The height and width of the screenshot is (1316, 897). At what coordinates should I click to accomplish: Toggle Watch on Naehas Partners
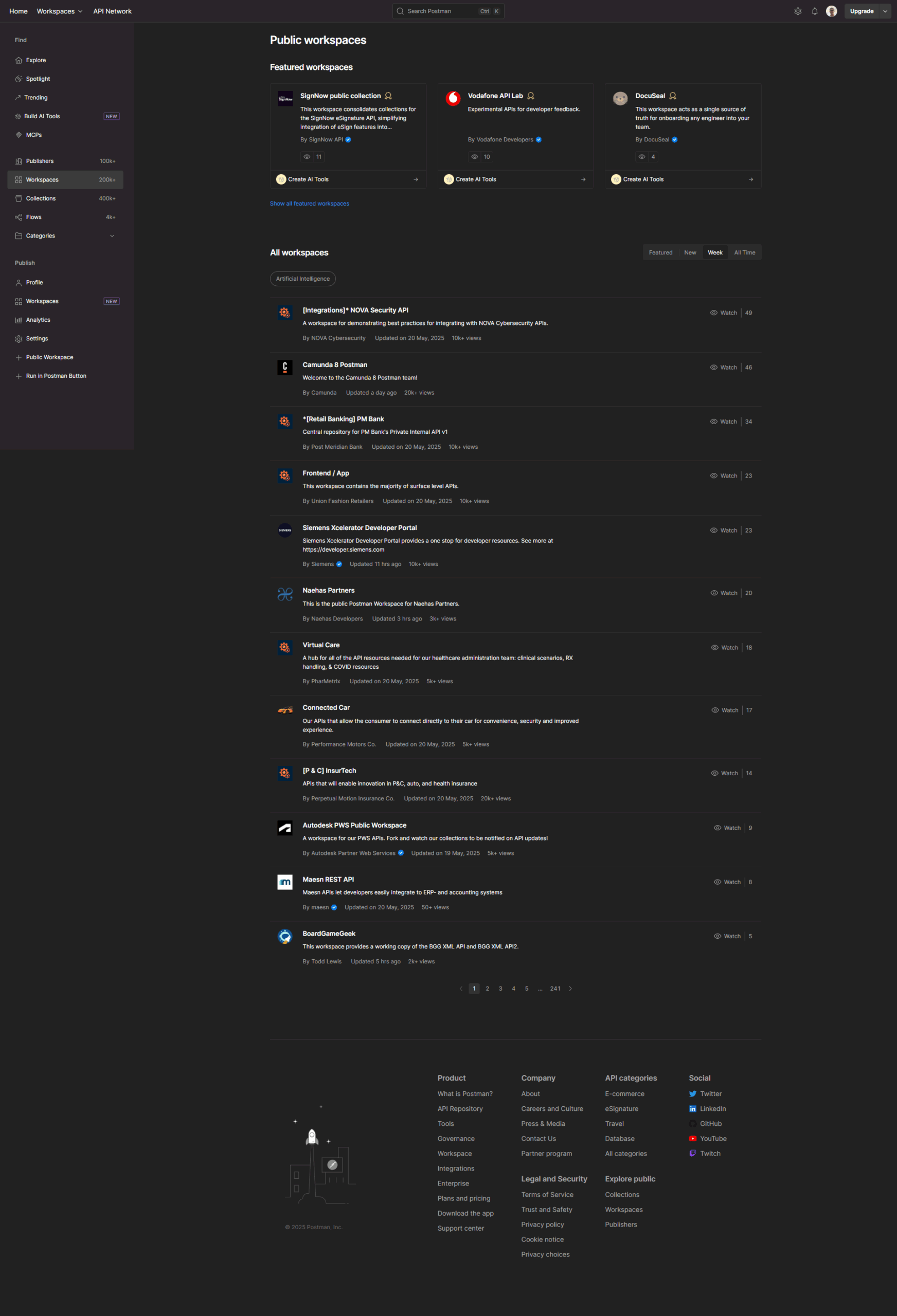pyautogui.click(x=724, y=593)
